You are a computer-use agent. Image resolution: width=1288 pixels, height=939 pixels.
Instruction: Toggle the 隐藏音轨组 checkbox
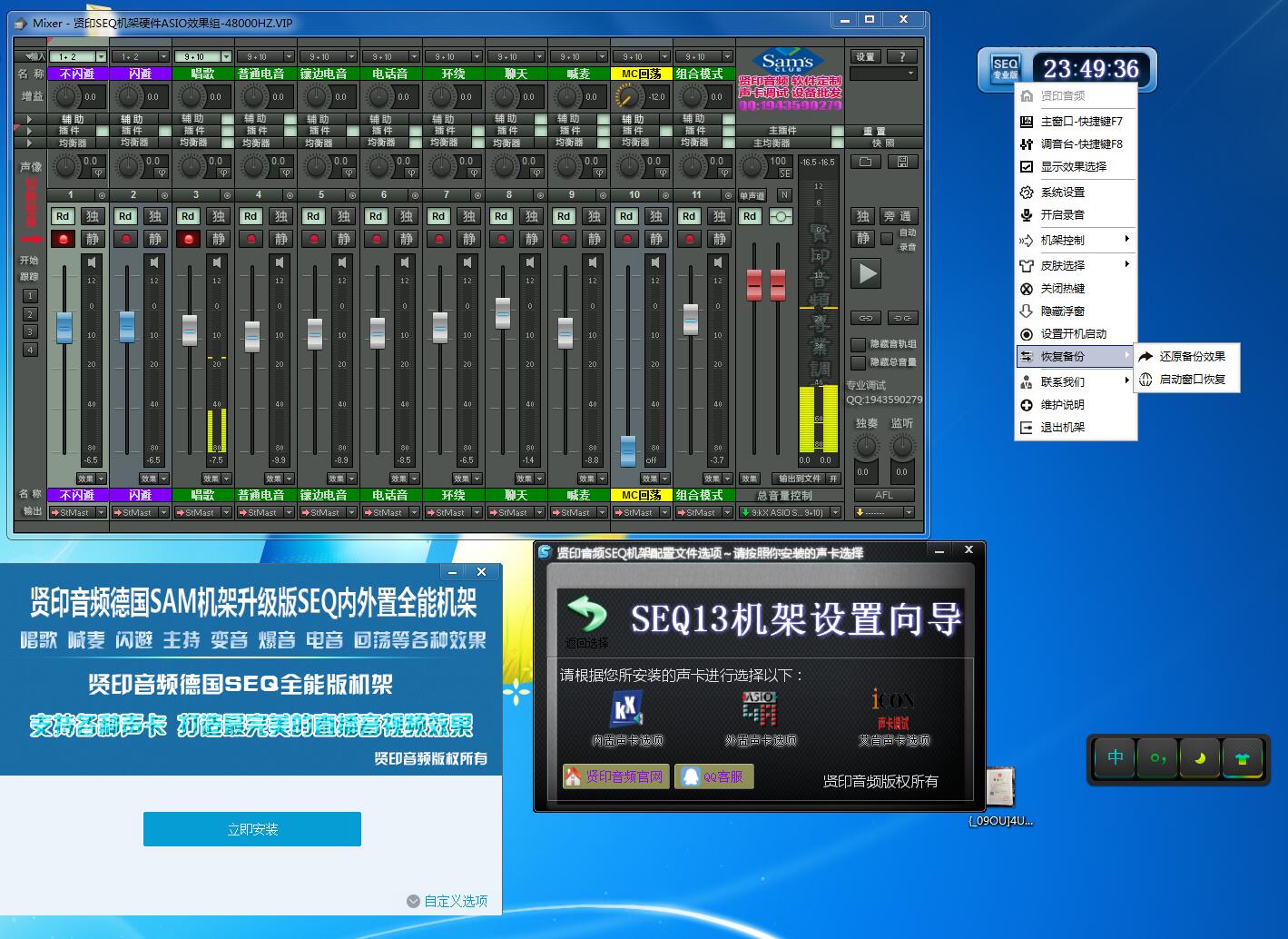[856, 344]
